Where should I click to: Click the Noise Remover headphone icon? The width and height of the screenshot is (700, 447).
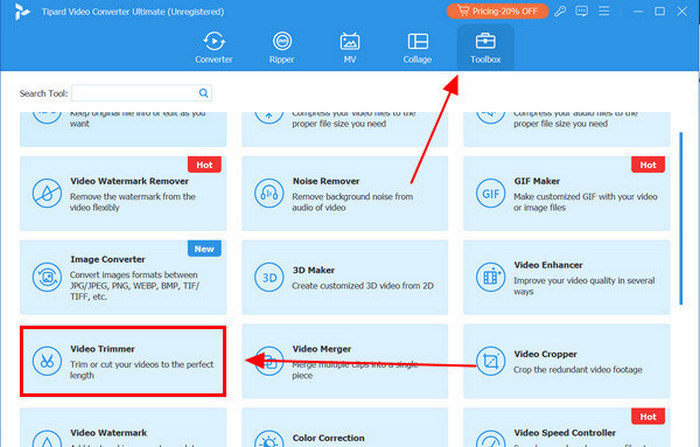click(269, 193)
